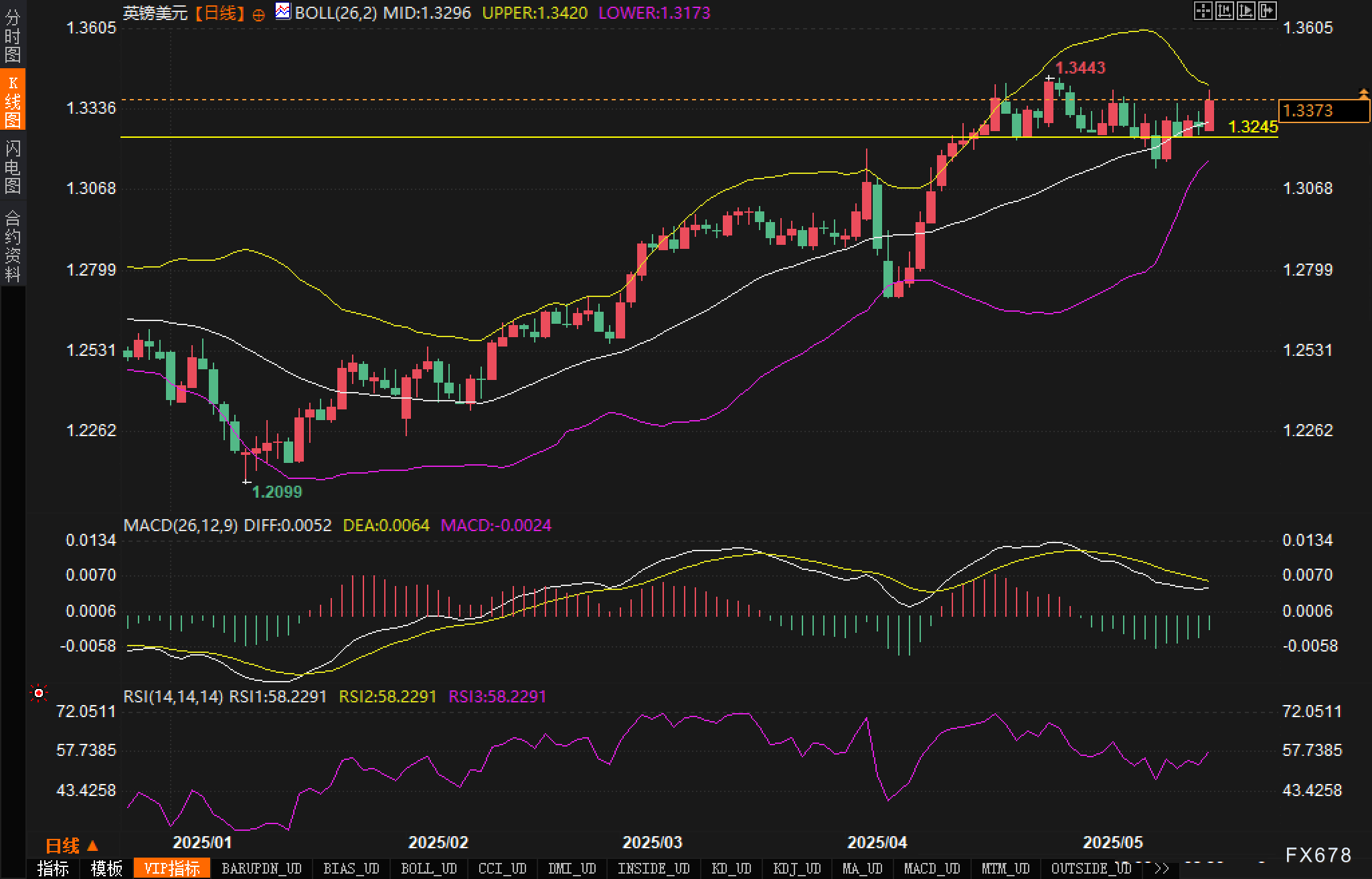Click the chart jump-to-start axis icon

[x=1224, y=11]
